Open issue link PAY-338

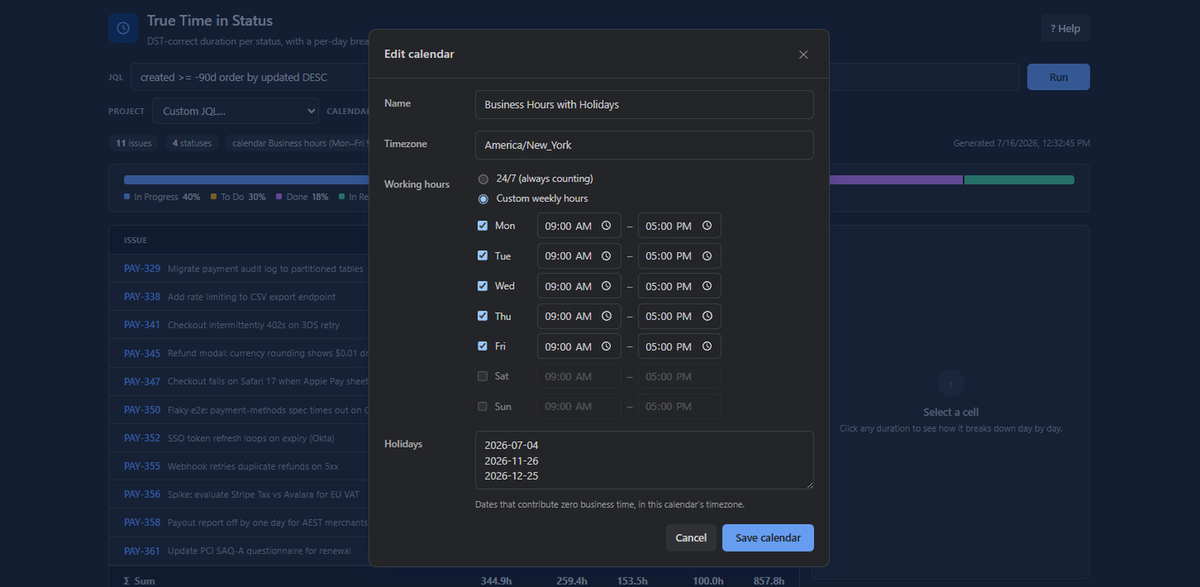[142, 297]
